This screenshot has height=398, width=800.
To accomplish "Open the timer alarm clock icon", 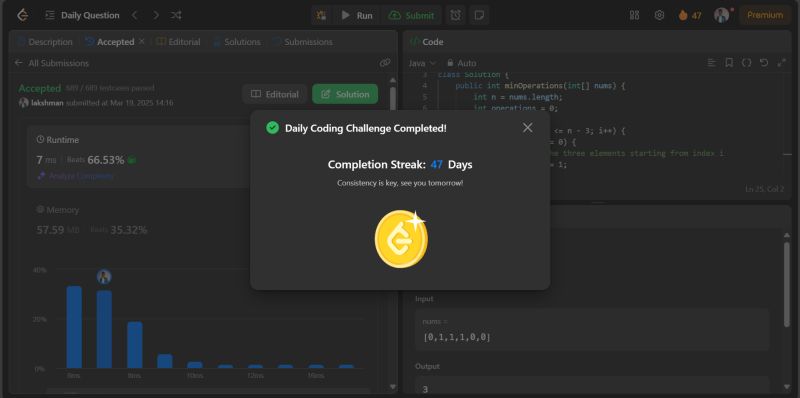I will (x=456, y=15).
